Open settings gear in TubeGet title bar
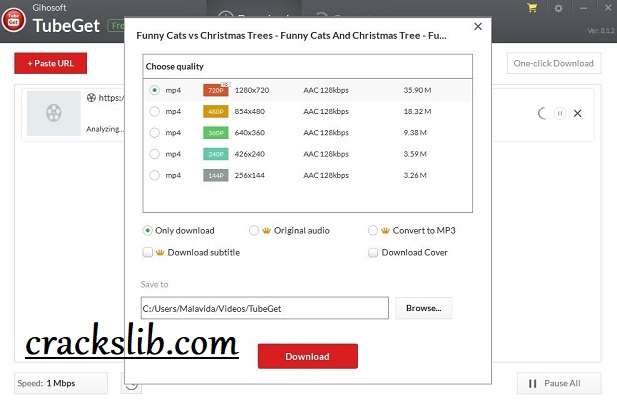Screen dimensions: 617x400 (x=558, y=8)
